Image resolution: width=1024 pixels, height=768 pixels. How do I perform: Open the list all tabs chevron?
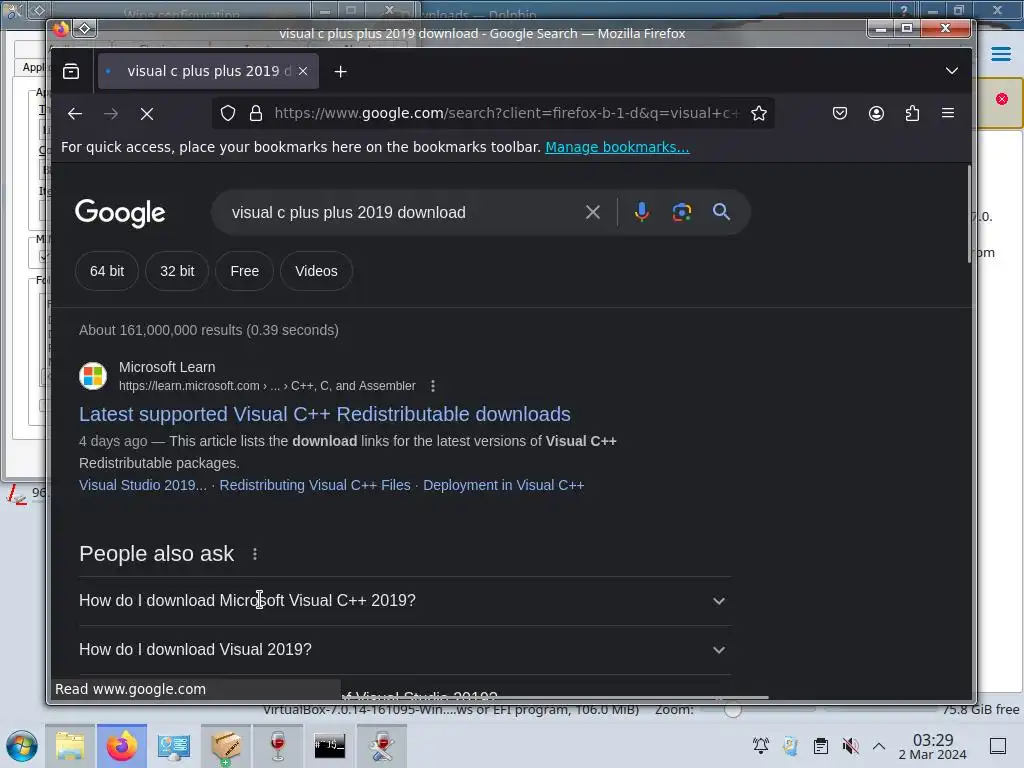tap(952, 71)
